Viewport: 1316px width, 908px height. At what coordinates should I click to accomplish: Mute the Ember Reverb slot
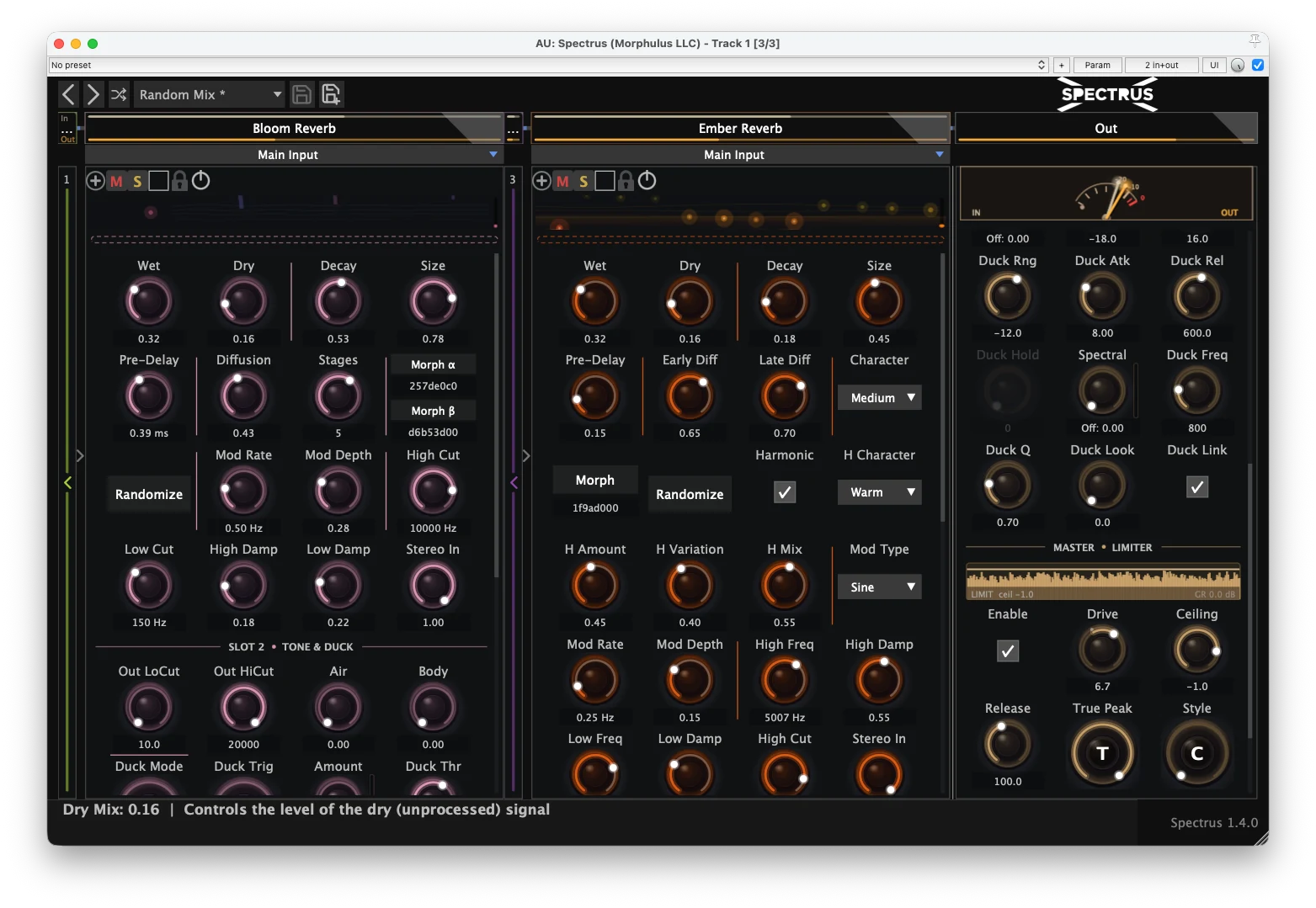click(x=562, y=181)
